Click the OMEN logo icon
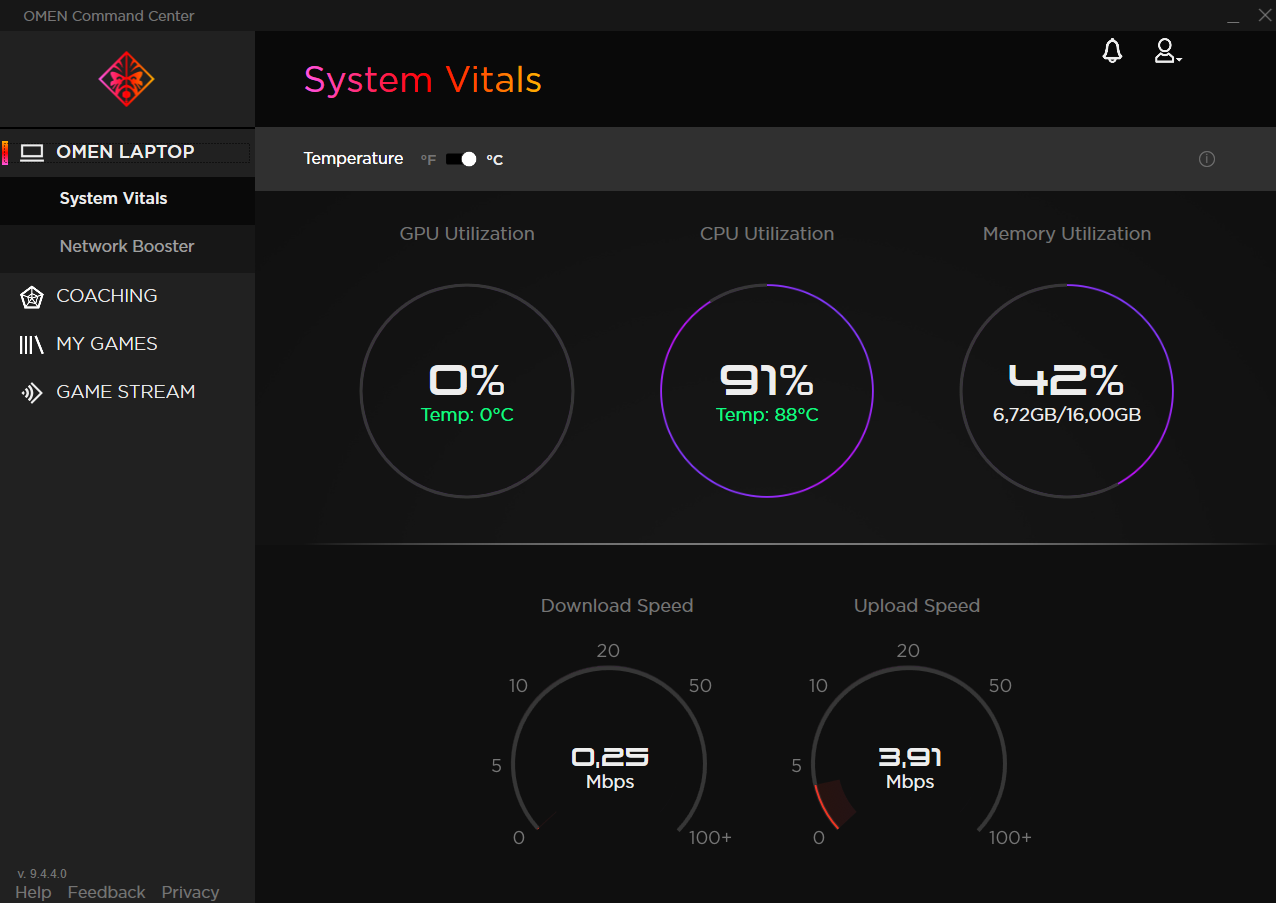This screenshot has width=1276, height=903. click(127, 79)
